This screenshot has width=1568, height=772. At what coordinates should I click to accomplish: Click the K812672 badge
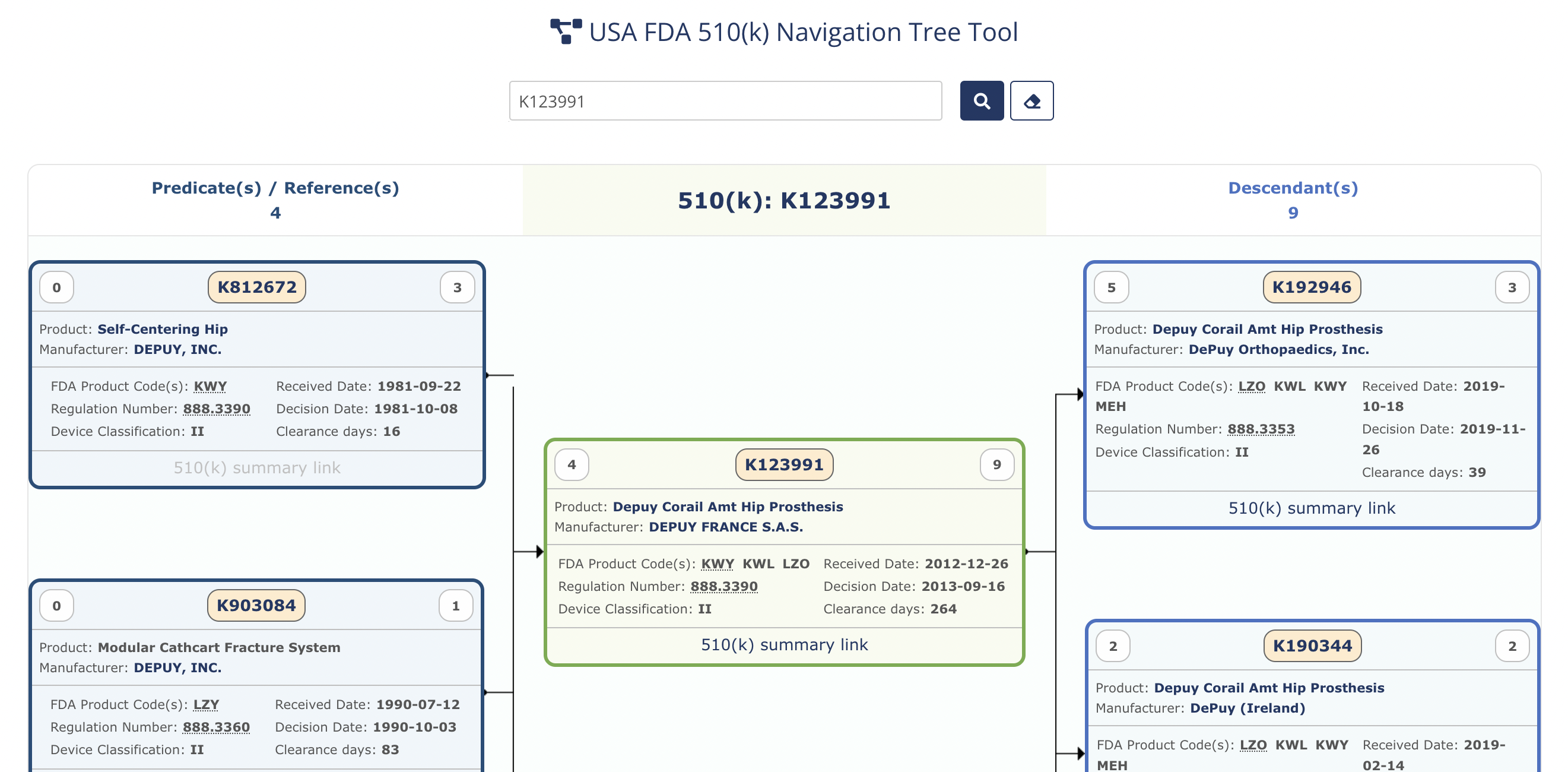(256, 287)
